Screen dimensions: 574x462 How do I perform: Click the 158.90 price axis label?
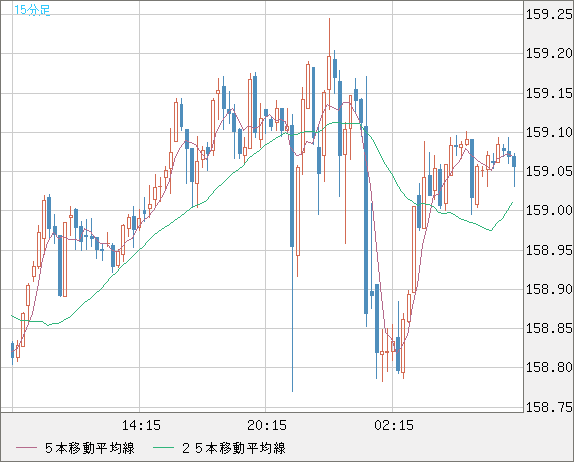(549, 290)
